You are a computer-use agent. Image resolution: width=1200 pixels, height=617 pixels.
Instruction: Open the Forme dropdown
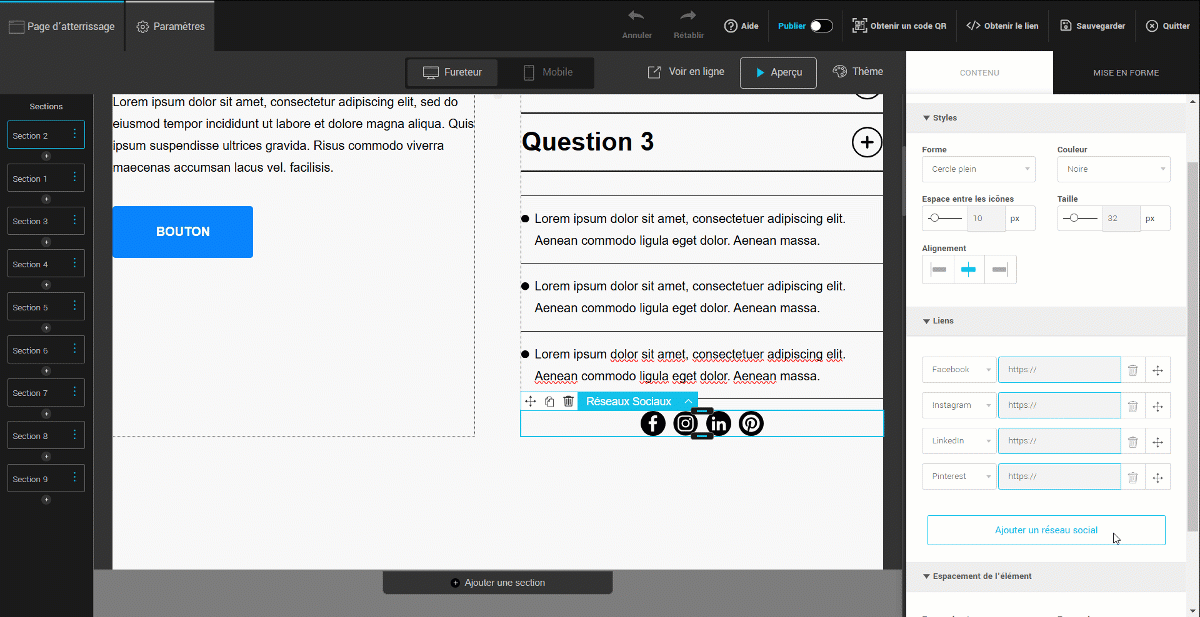[x=978, y=169]
